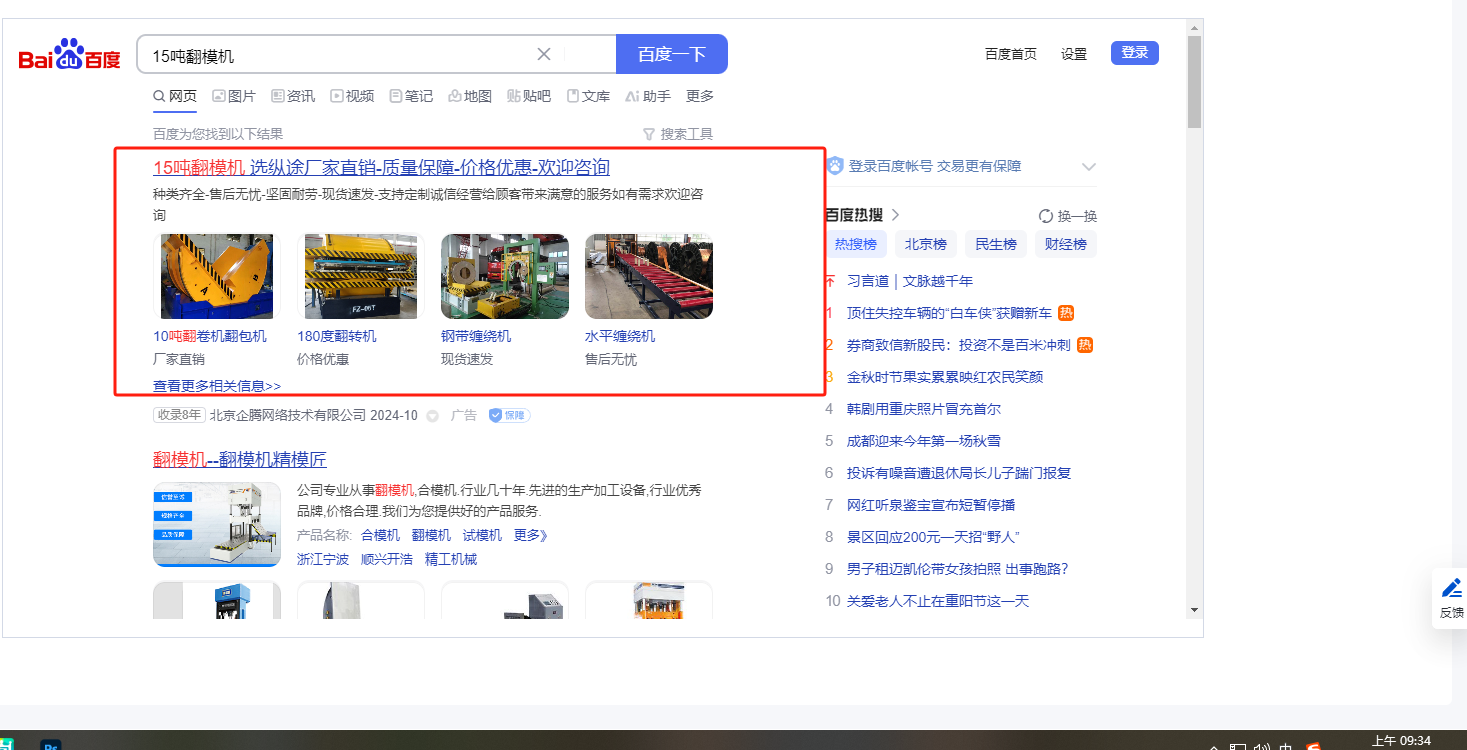The width and height of the screenshot is (1467, 750).
Task: Click the 翻模机精模匠 result thumbnail image
Action: click(217, 524)
